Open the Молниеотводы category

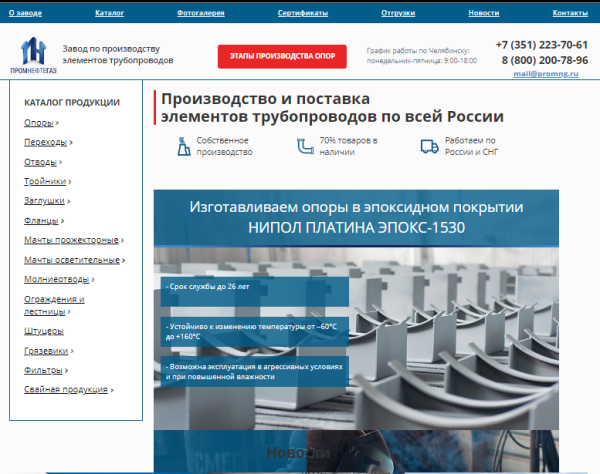point(57,279)
